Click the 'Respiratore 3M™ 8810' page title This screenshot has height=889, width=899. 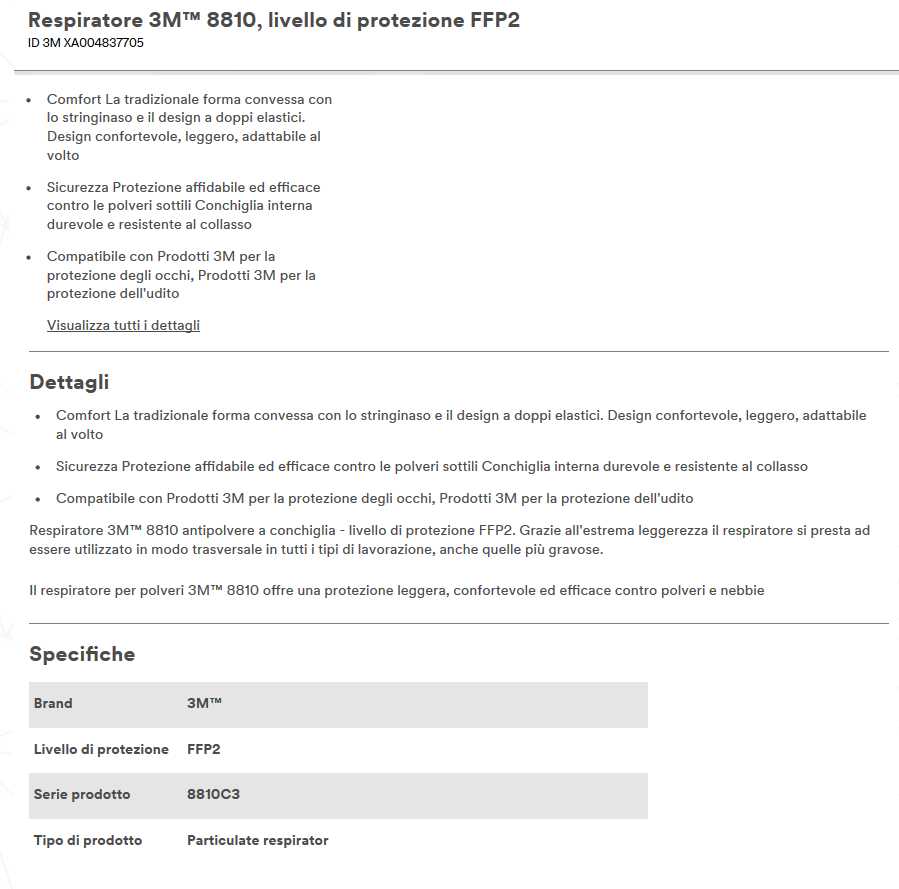[x=274, y=20]
